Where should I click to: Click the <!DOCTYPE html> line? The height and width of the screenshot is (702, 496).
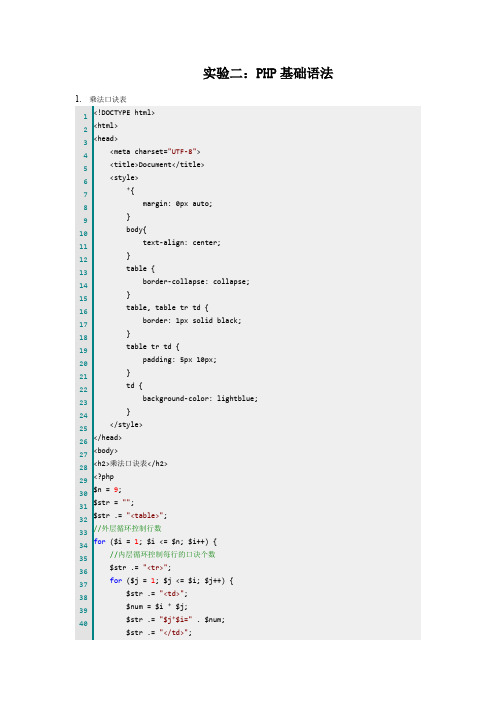(x=124, y=112)
